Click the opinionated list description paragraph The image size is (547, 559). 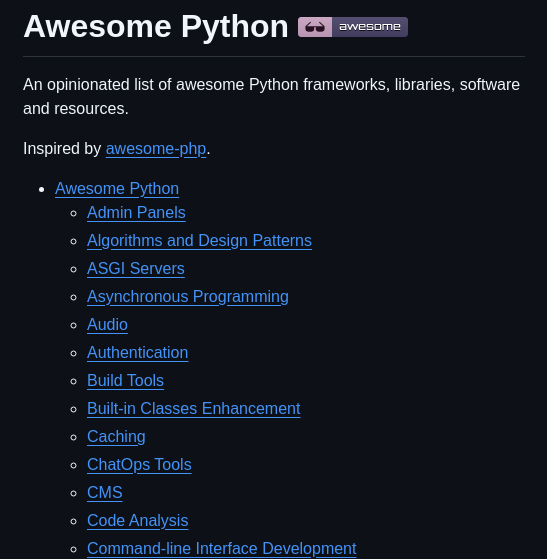pyautogui.click(x=271, y=97)
